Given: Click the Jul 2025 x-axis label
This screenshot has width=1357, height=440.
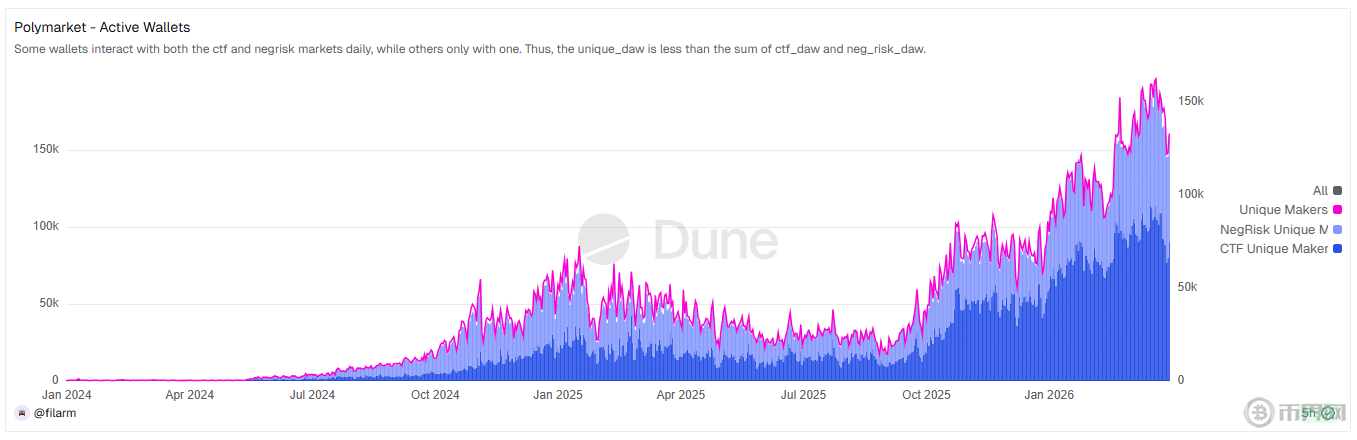Looking at the screenshot, I should point(802,395).
